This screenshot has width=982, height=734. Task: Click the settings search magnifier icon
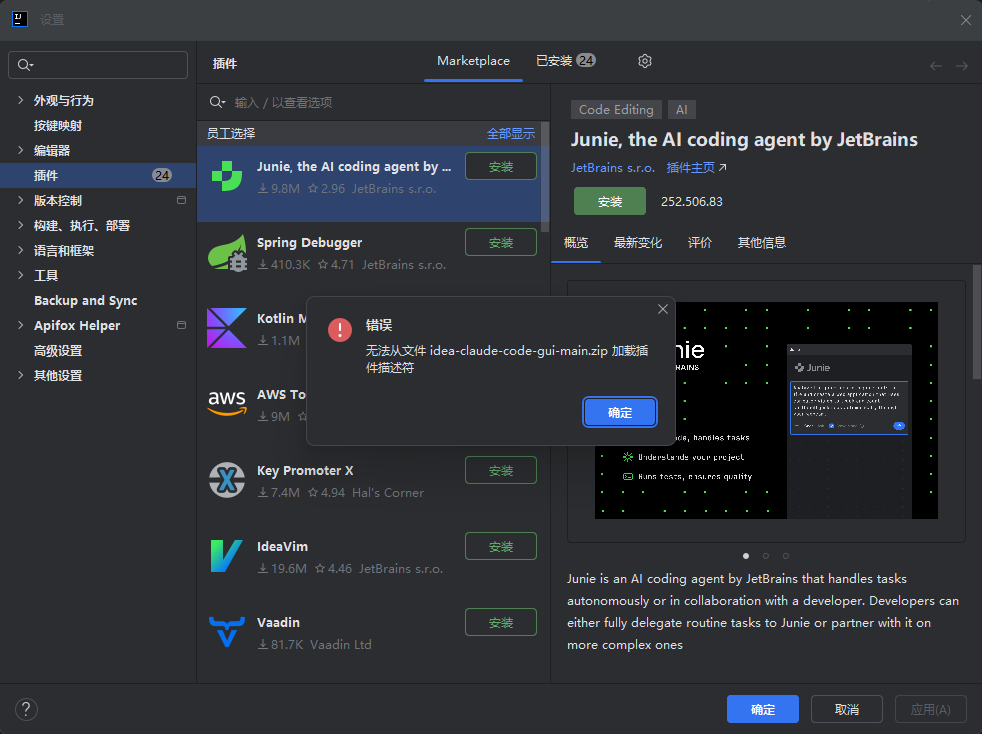coord(24,65)
